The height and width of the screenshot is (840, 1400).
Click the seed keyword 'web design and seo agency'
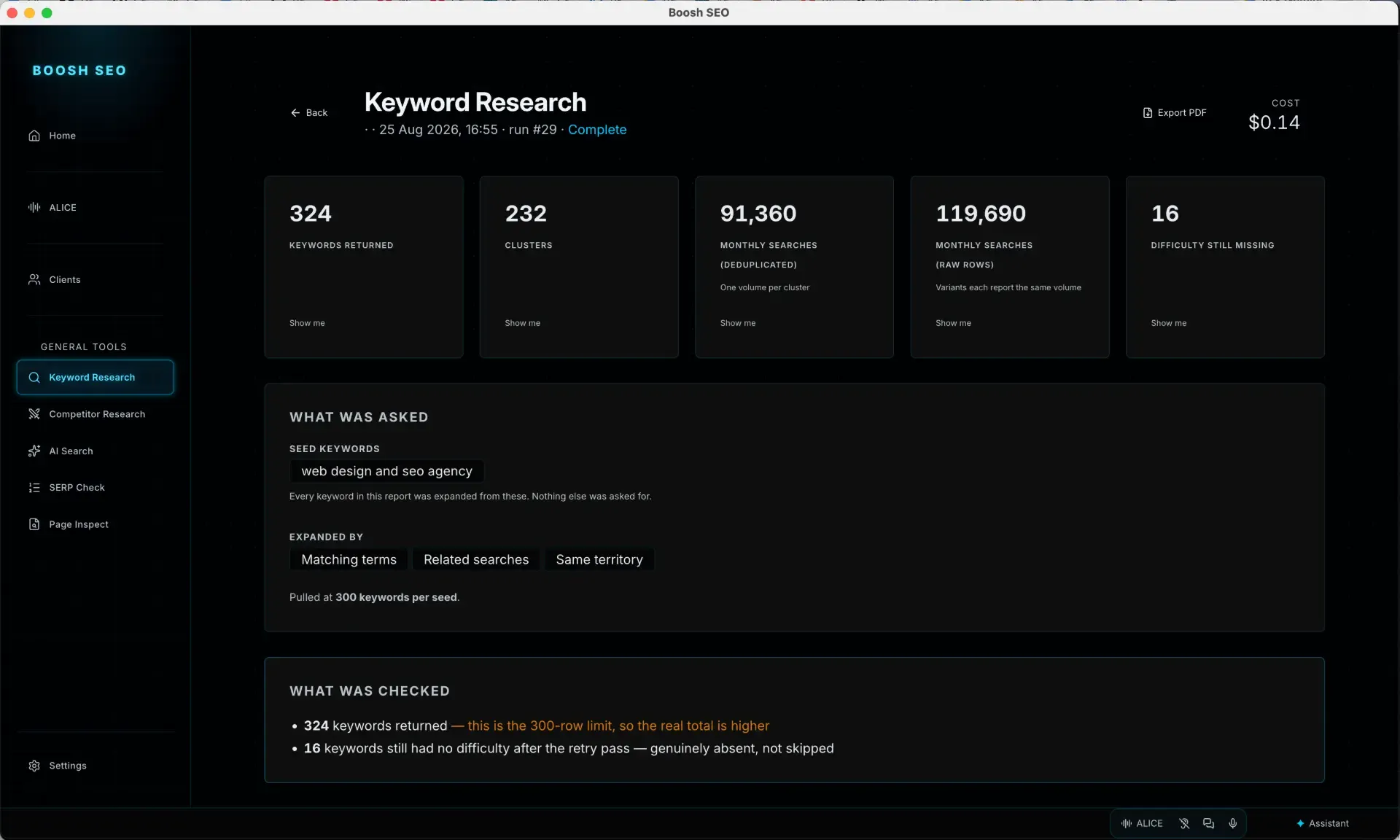[x=387, y=471]
